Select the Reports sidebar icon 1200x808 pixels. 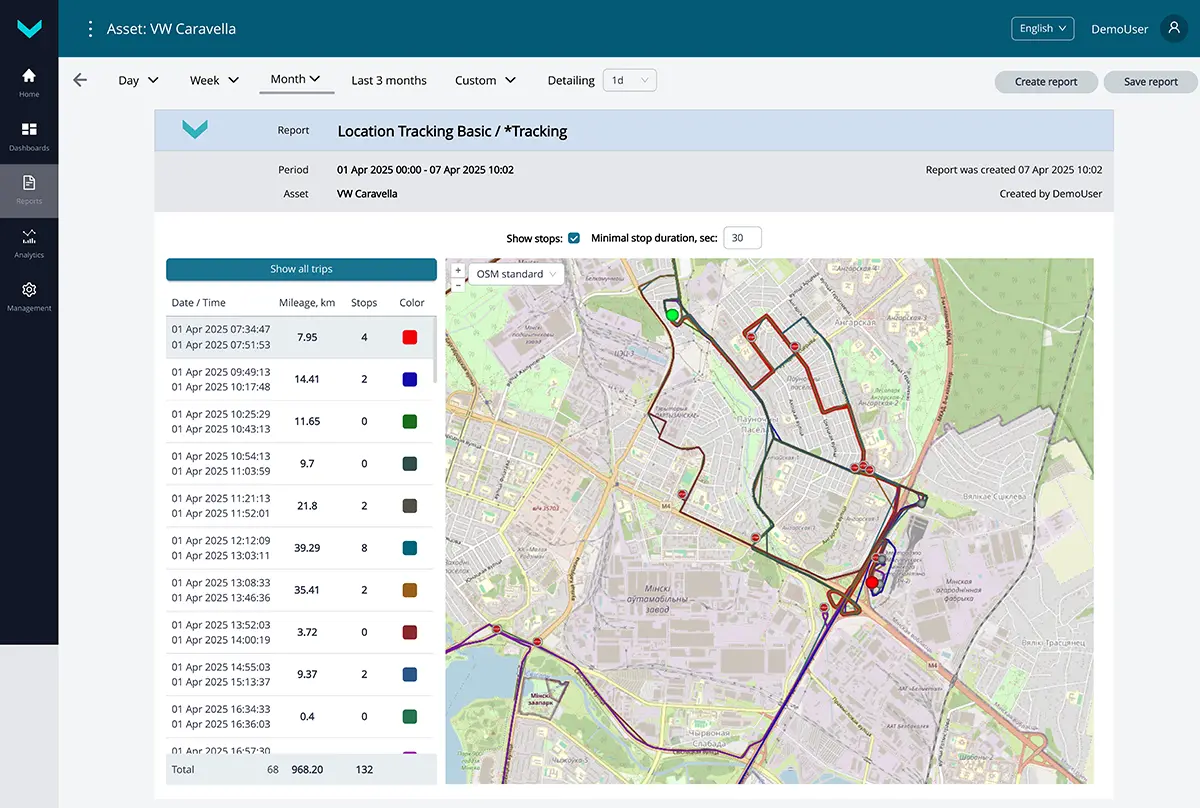(x=29, y=188)
